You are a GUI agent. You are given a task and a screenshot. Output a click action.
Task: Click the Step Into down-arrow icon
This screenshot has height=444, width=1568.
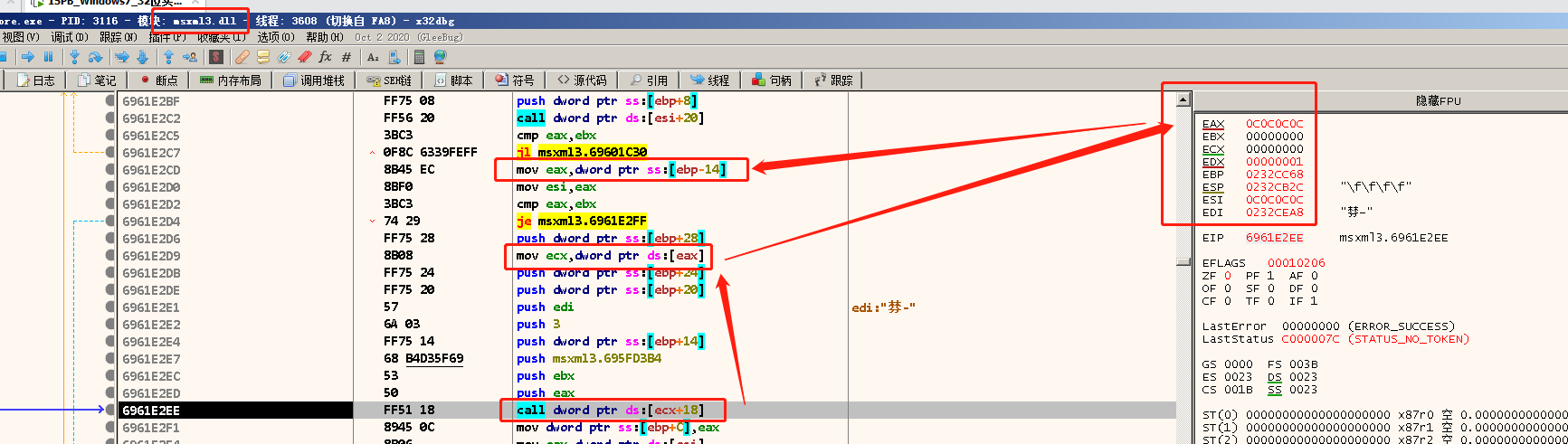[75, 57]
